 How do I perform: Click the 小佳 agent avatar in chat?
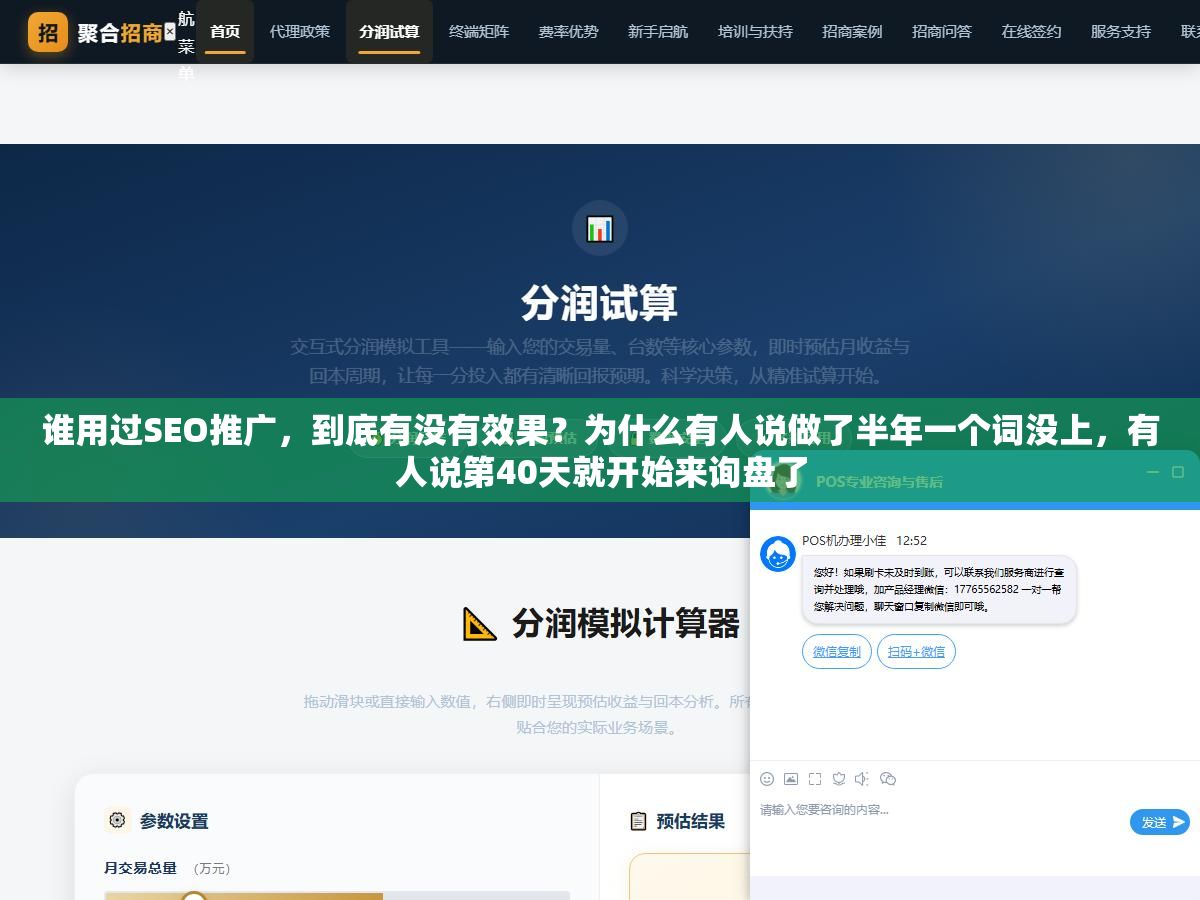point(778,554)
